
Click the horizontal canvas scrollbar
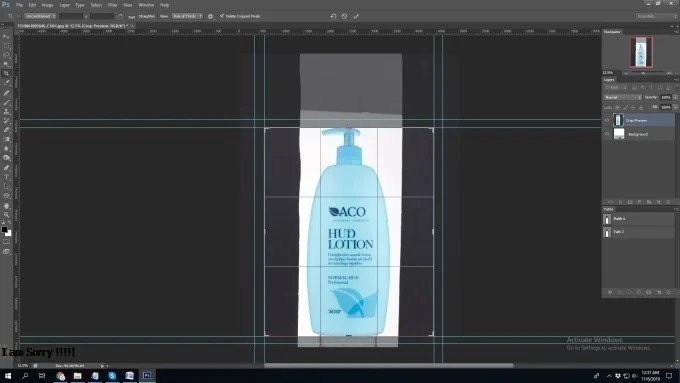[x=389, y=365]
